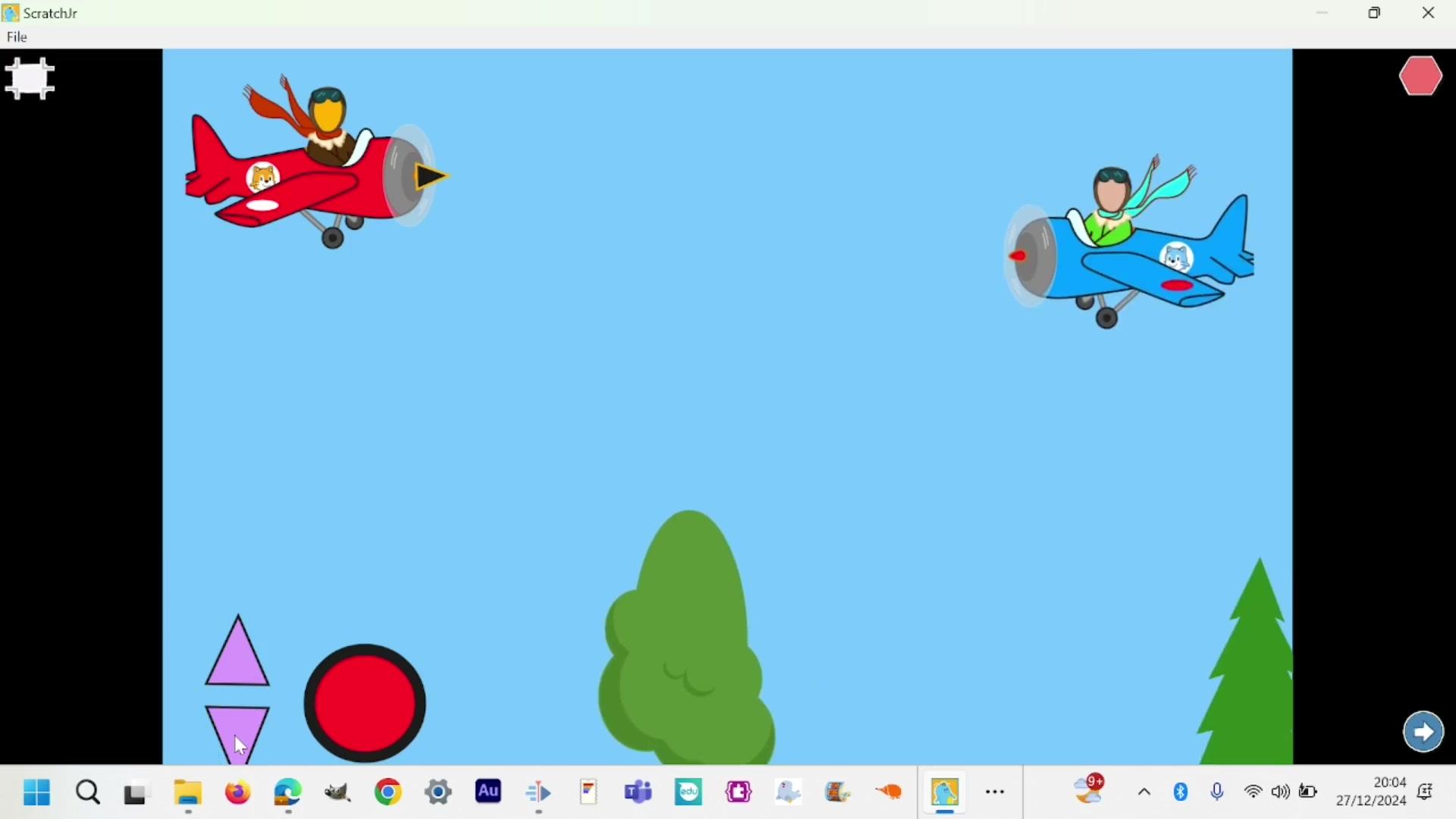Toggle Bluetooth tray icon
The width and height of the screenshot is (1456, 819).
1181,792
